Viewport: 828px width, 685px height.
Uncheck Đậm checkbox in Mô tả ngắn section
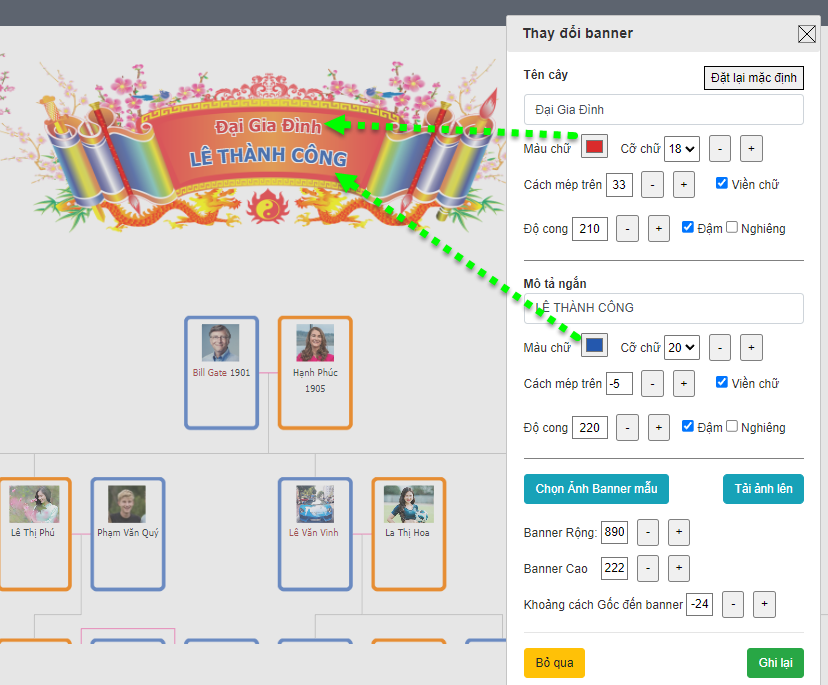(x=688, y=427)
